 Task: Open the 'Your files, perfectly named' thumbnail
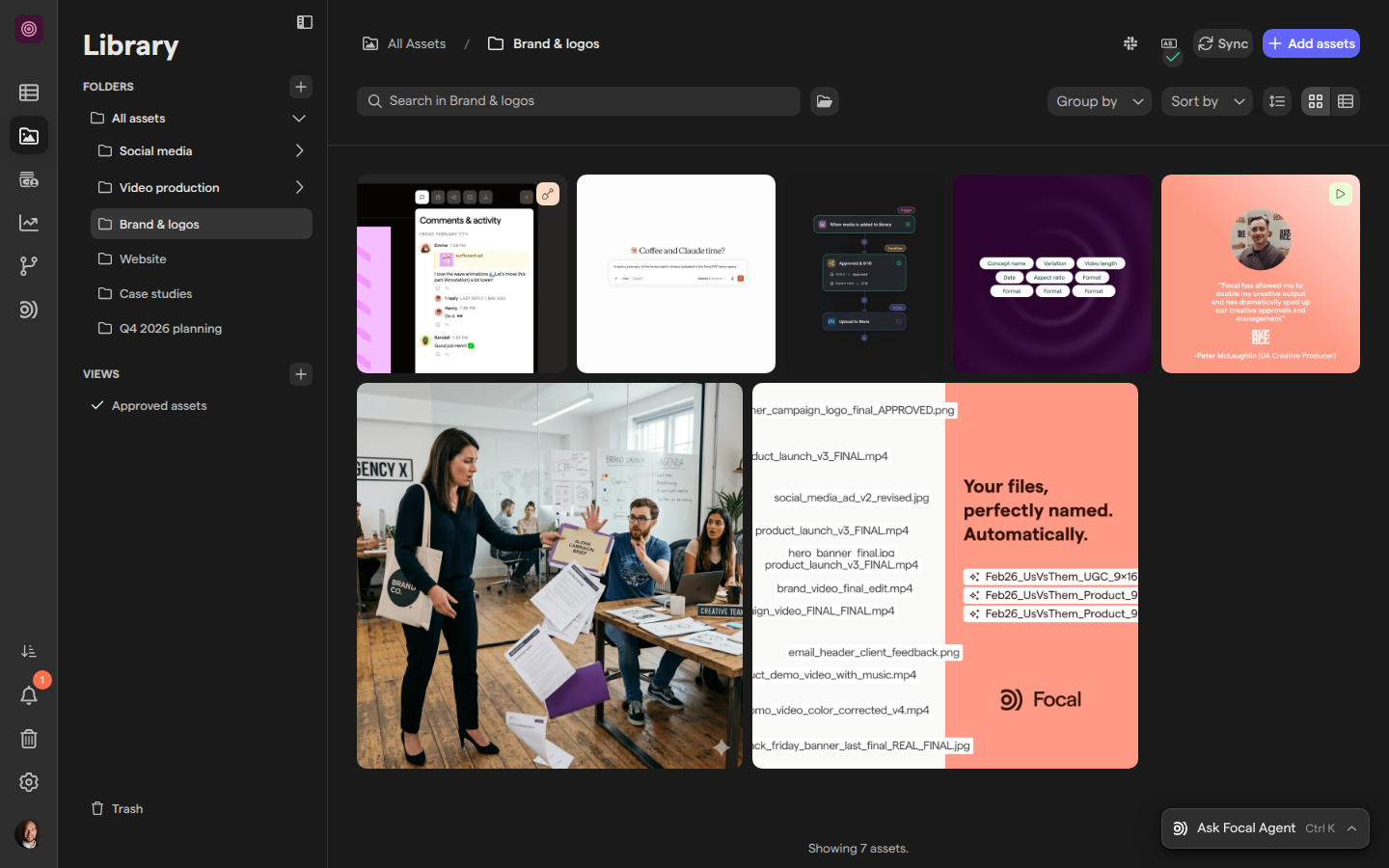tap(945, 576)
